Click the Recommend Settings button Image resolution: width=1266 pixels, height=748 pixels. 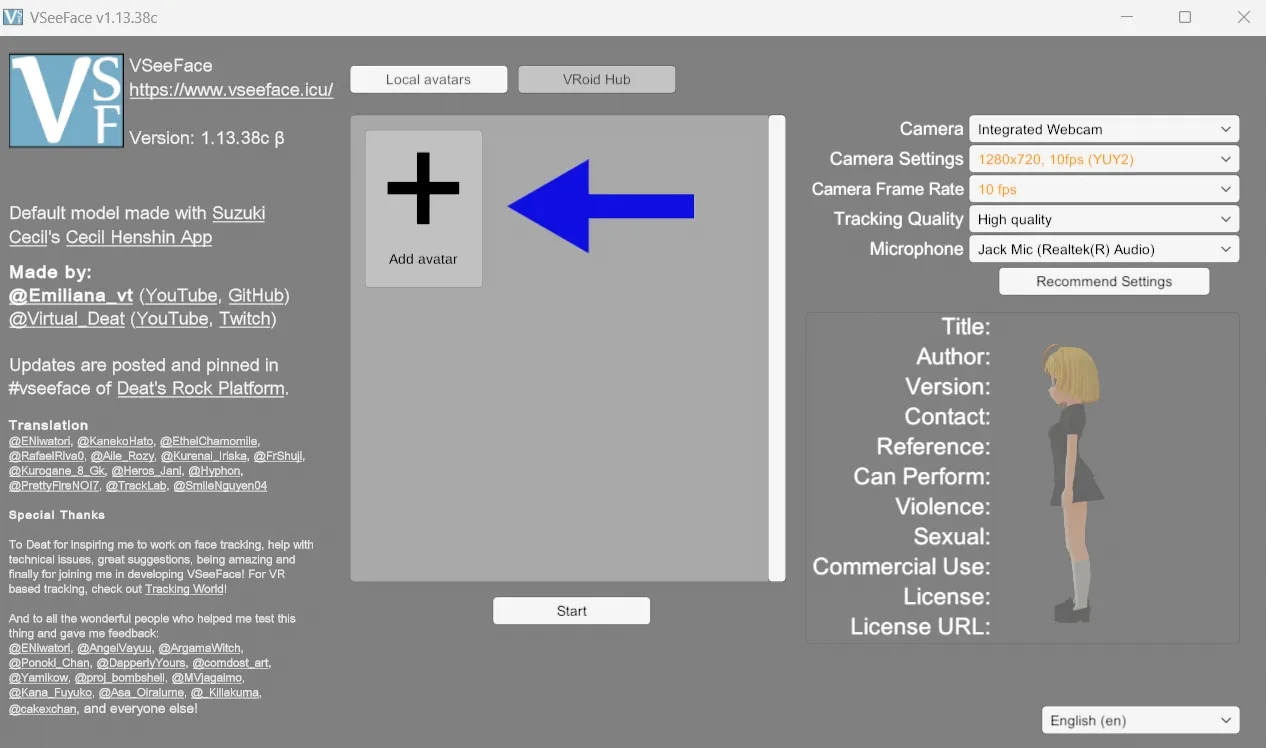(1104, 282)
